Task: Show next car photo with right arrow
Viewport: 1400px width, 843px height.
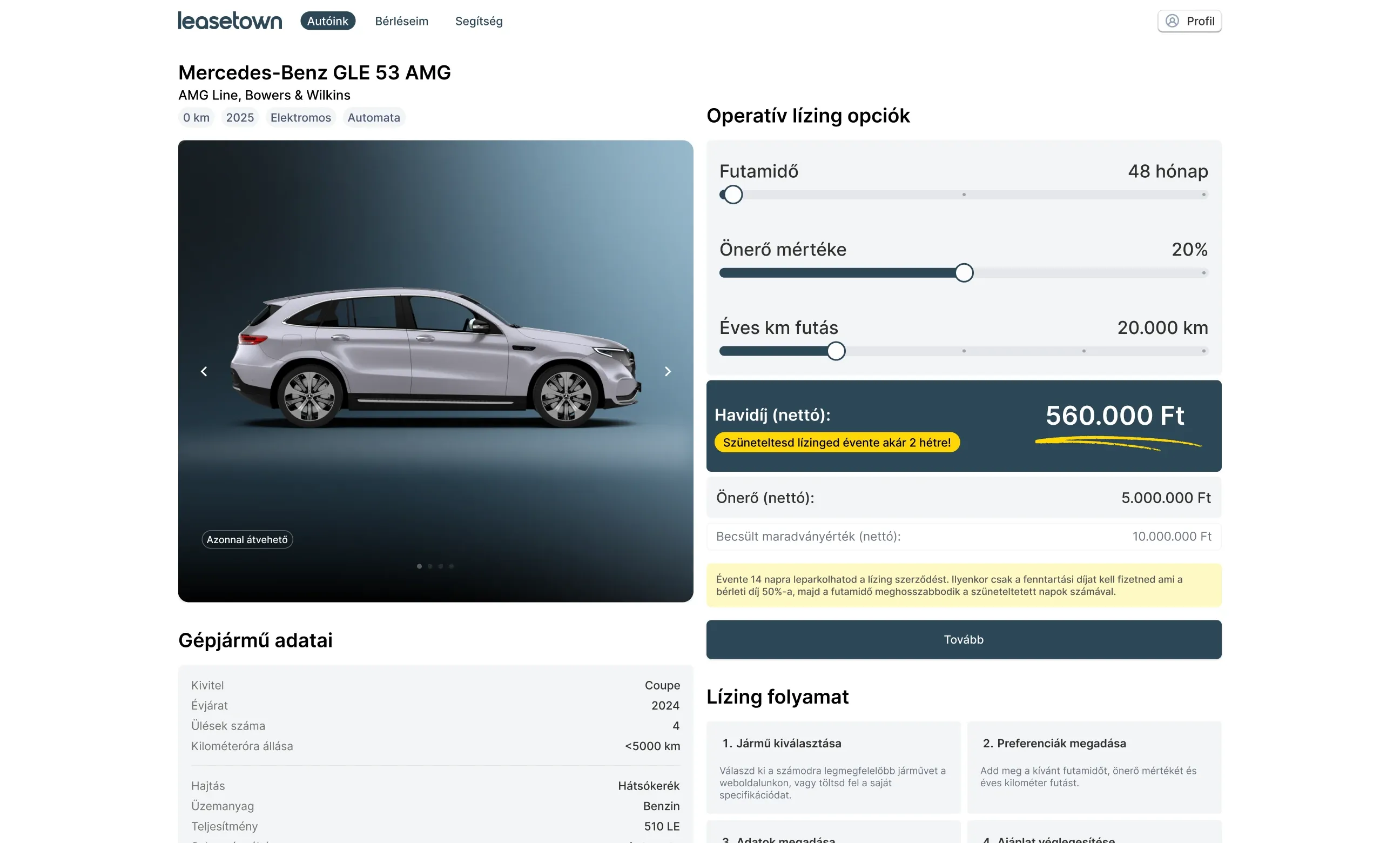Action: tap(668, 371)
